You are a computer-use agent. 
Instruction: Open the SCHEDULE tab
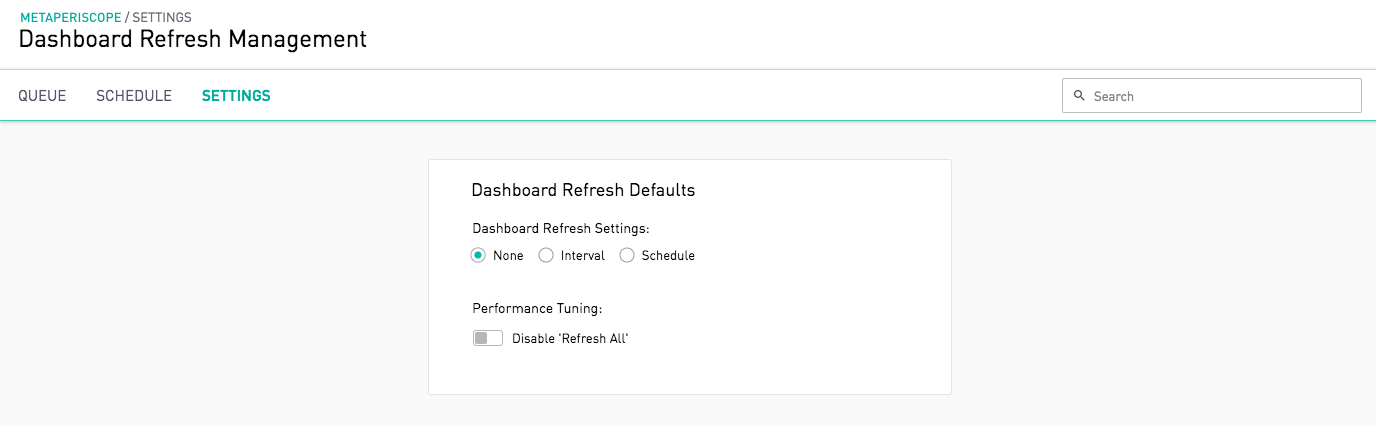(x=134, y=96)
